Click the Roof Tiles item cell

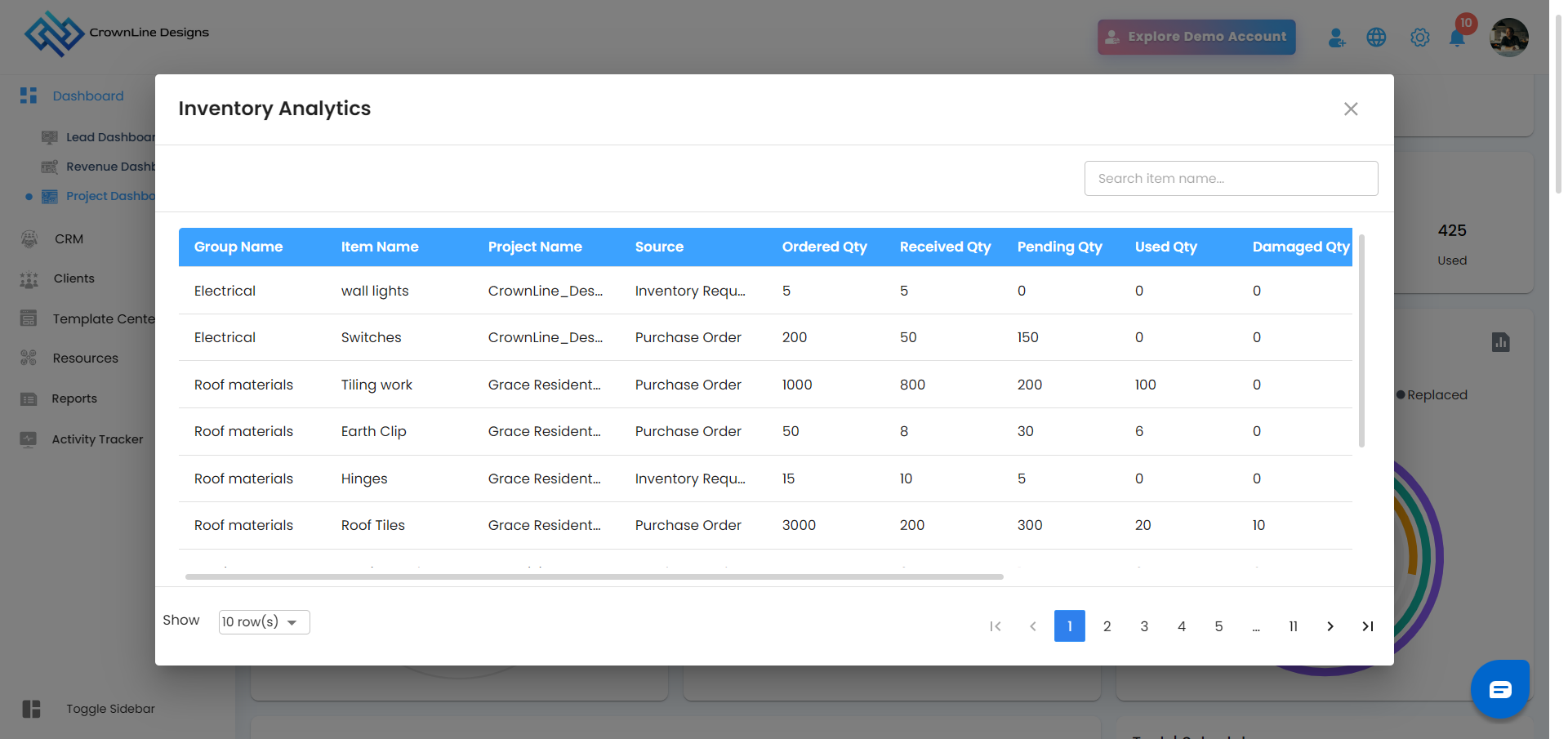pos(373,525)
